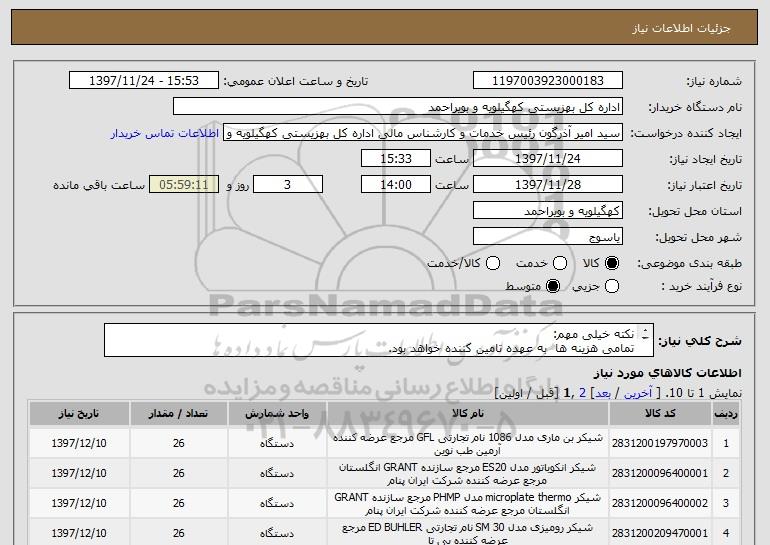770x545 pixels.
Task: Click تاریخ نیاز column header
Action: 79,414
